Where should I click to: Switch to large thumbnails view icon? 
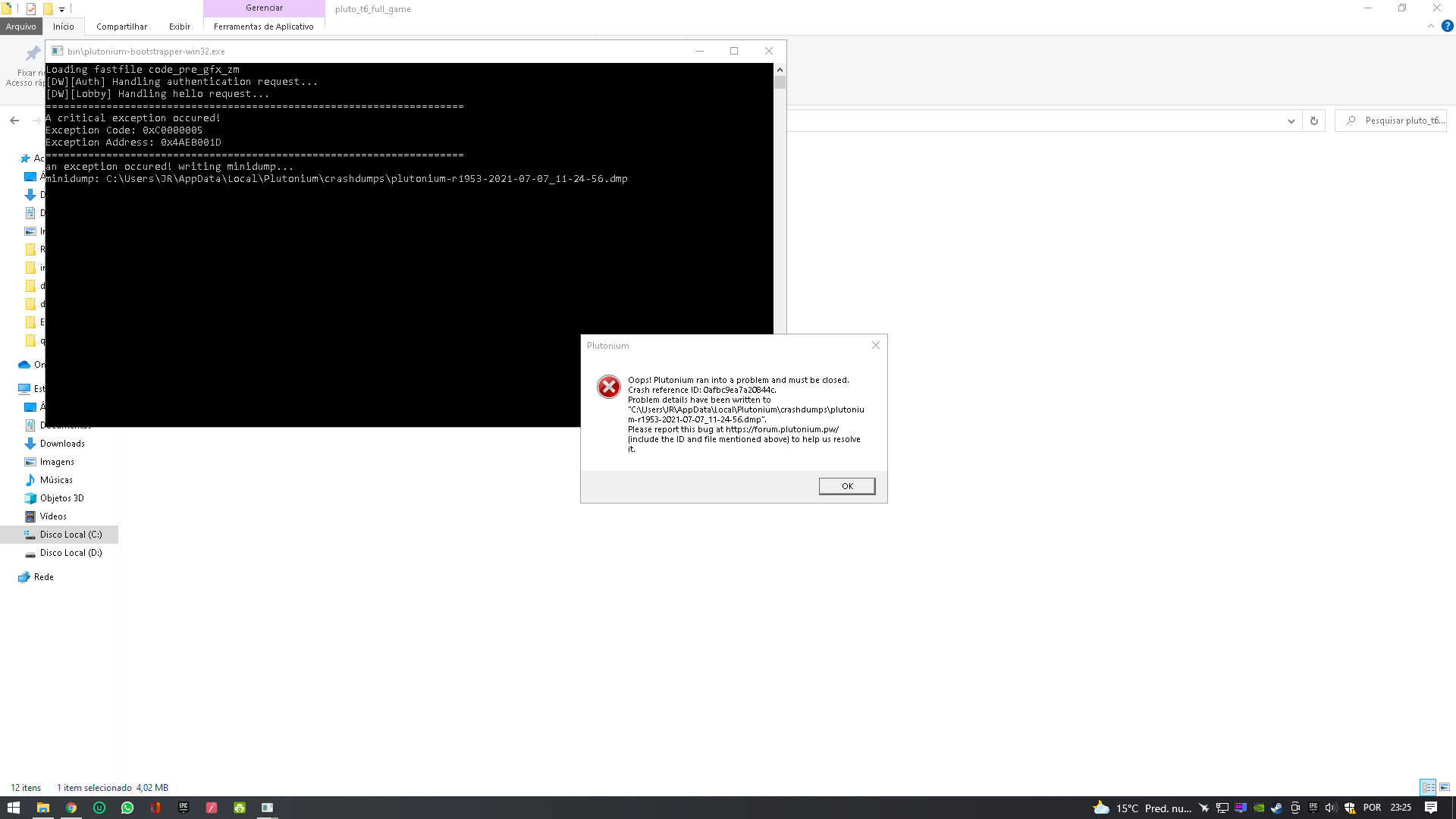(1445, 787)
